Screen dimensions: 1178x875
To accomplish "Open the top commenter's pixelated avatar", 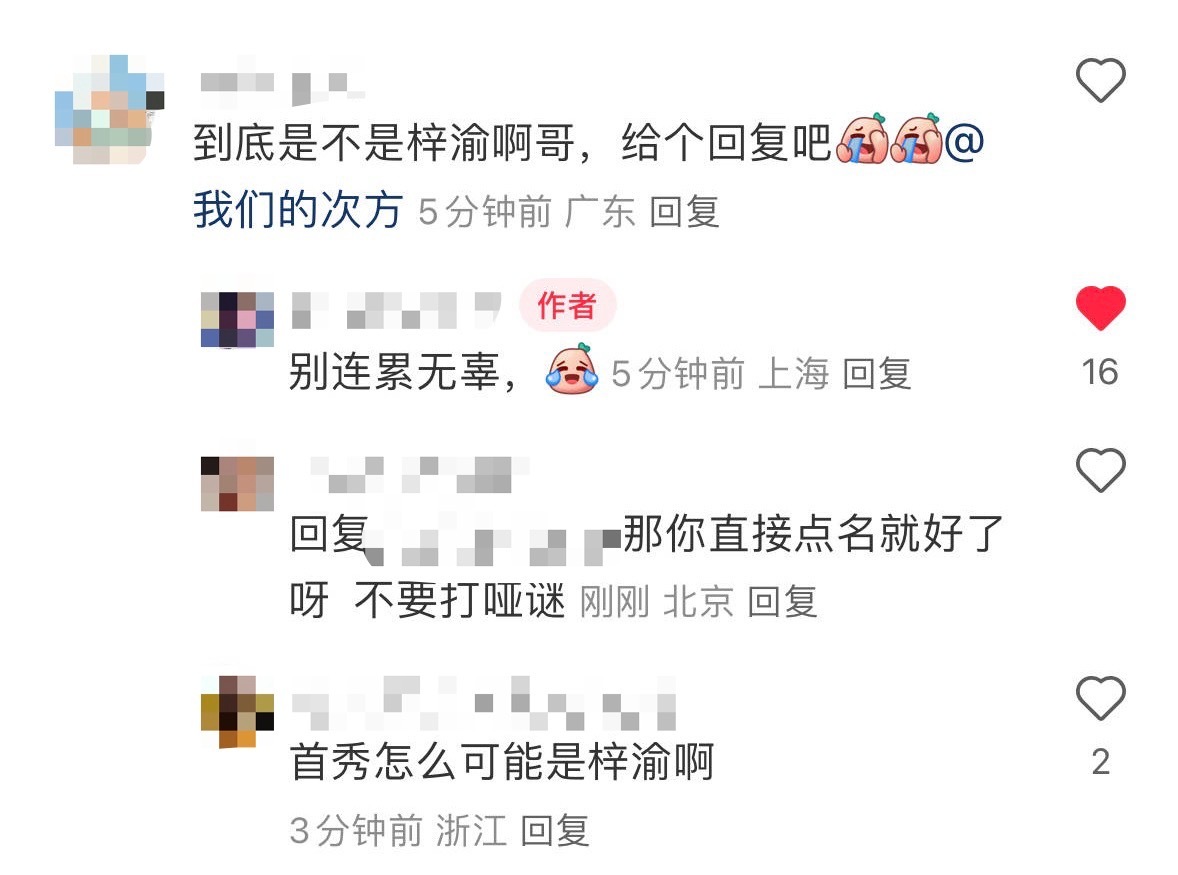I will [110, 110].
